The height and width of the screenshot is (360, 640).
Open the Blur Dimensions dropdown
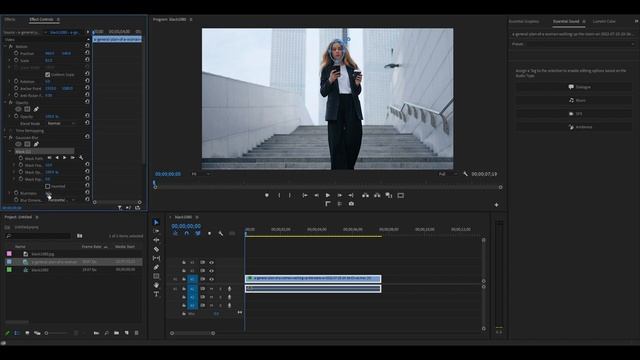click(61, 200)
